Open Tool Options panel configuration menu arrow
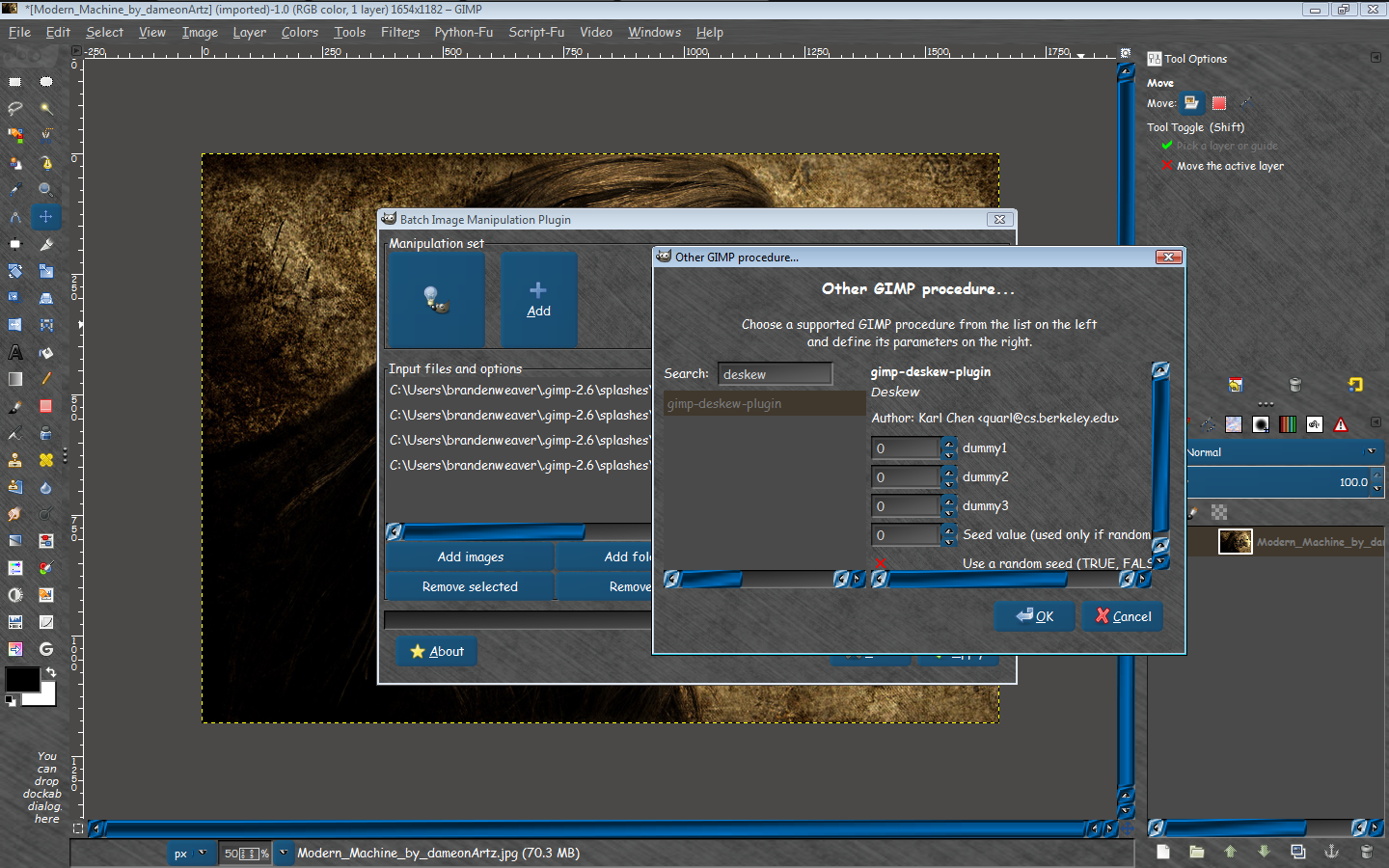 [x=1375, y=58]
